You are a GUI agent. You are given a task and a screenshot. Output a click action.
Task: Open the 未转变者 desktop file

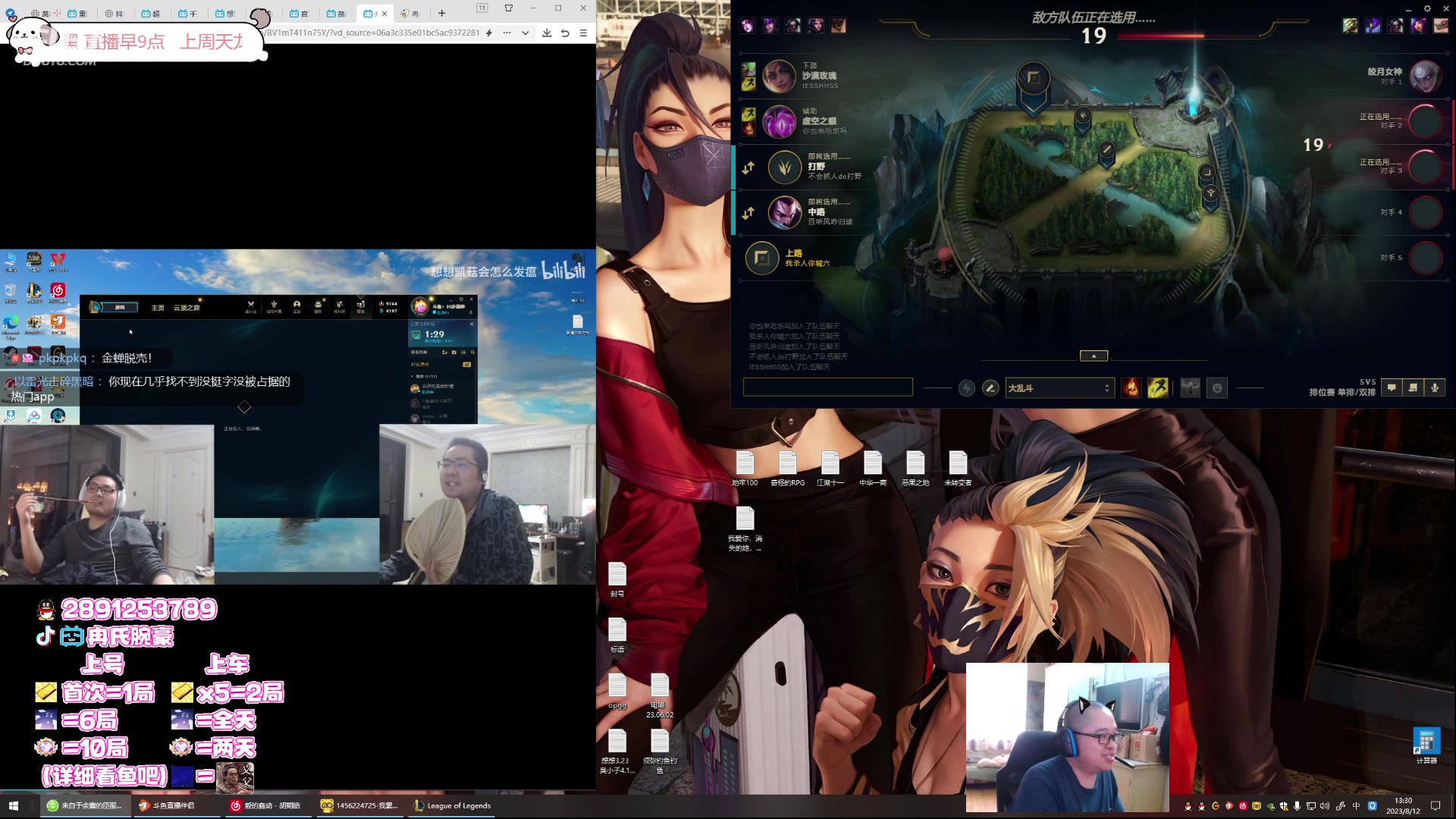click(958, 468)
